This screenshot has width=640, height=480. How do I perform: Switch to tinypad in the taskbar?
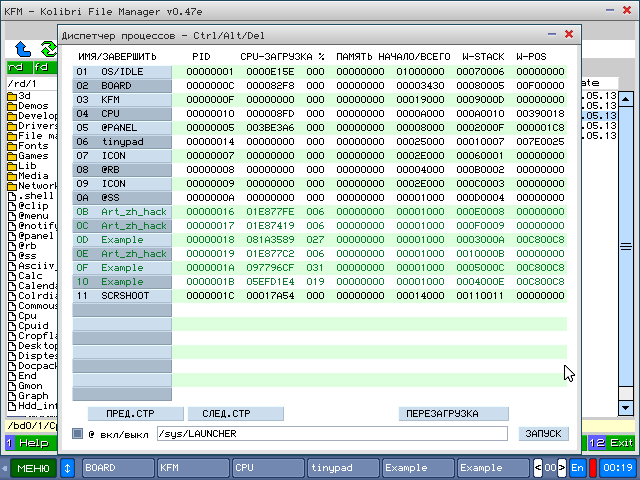(342, 467)
